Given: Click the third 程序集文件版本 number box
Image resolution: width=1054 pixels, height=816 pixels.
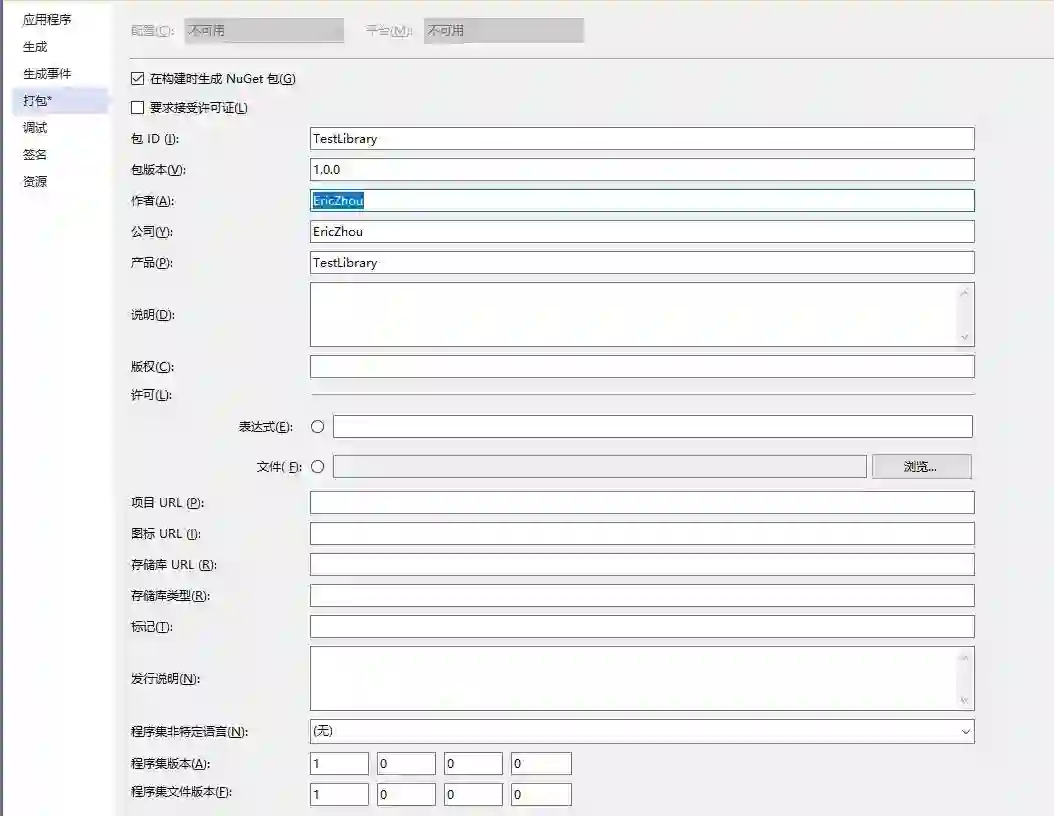Looking at the screenshot, I should point(473,794).
